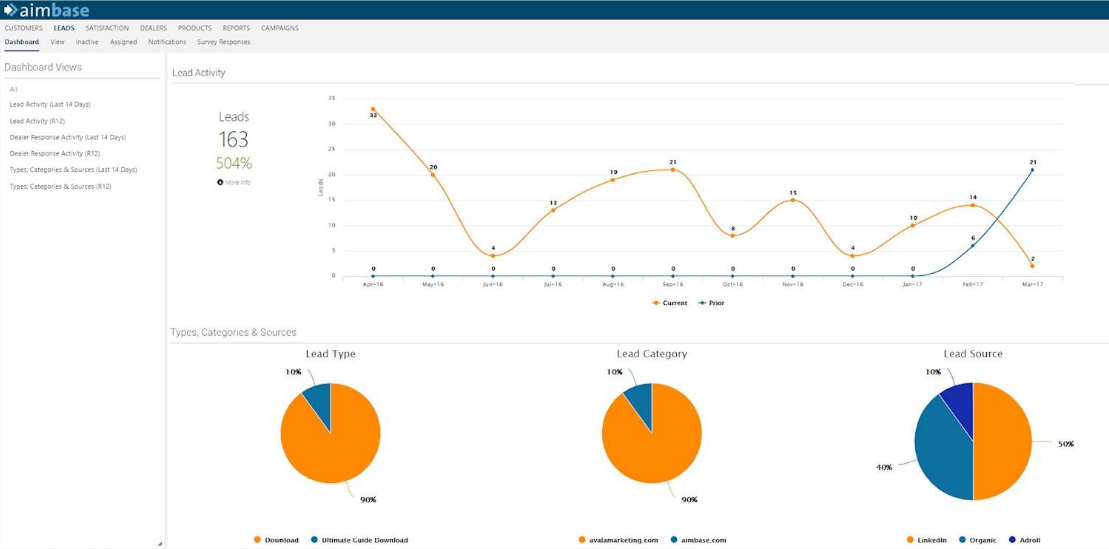The image size is (1109, 549).
Task: Toggle the LinkedIn legend item
Action: 929,540
